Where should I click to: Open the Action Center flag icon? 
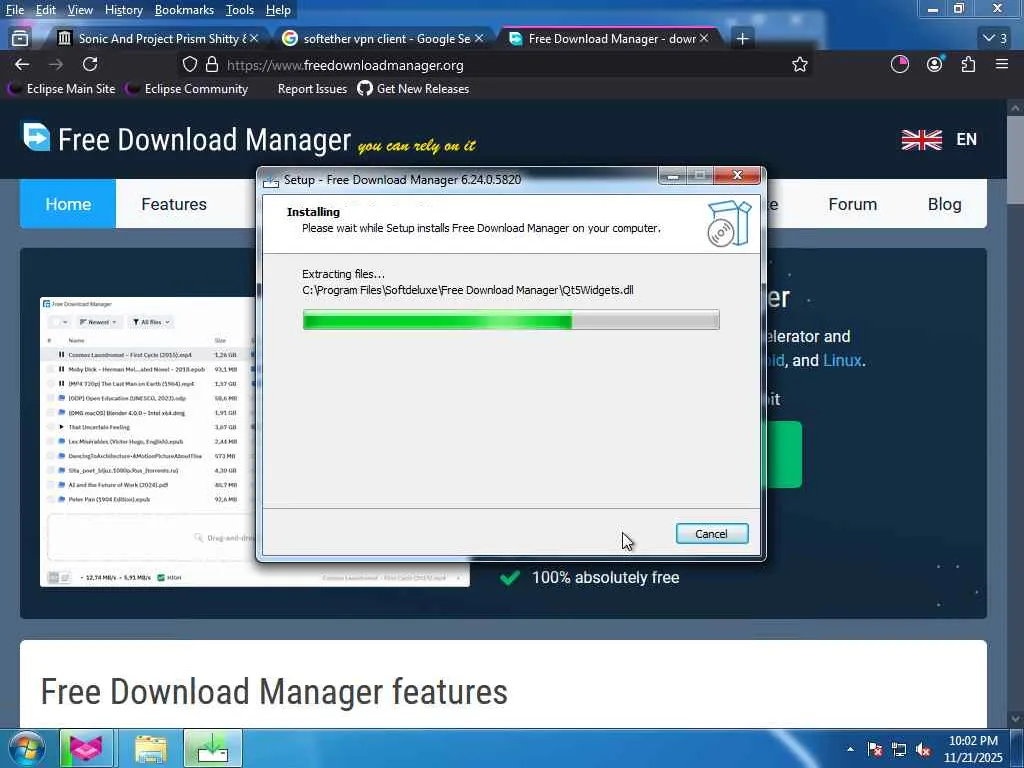coord(875,750)
